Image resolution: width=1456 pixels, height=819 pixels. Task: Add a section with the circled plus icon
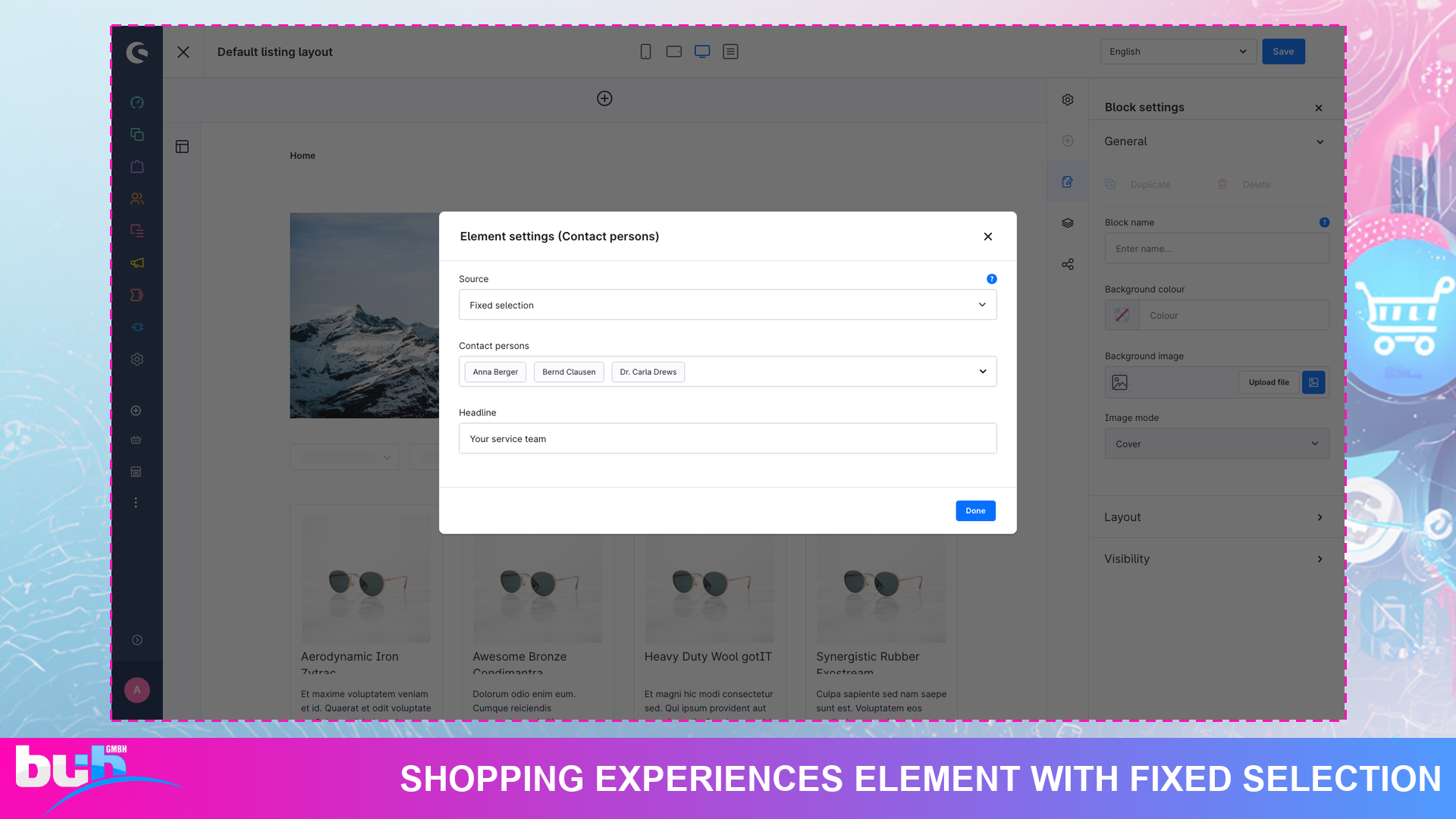pos(604,99)
